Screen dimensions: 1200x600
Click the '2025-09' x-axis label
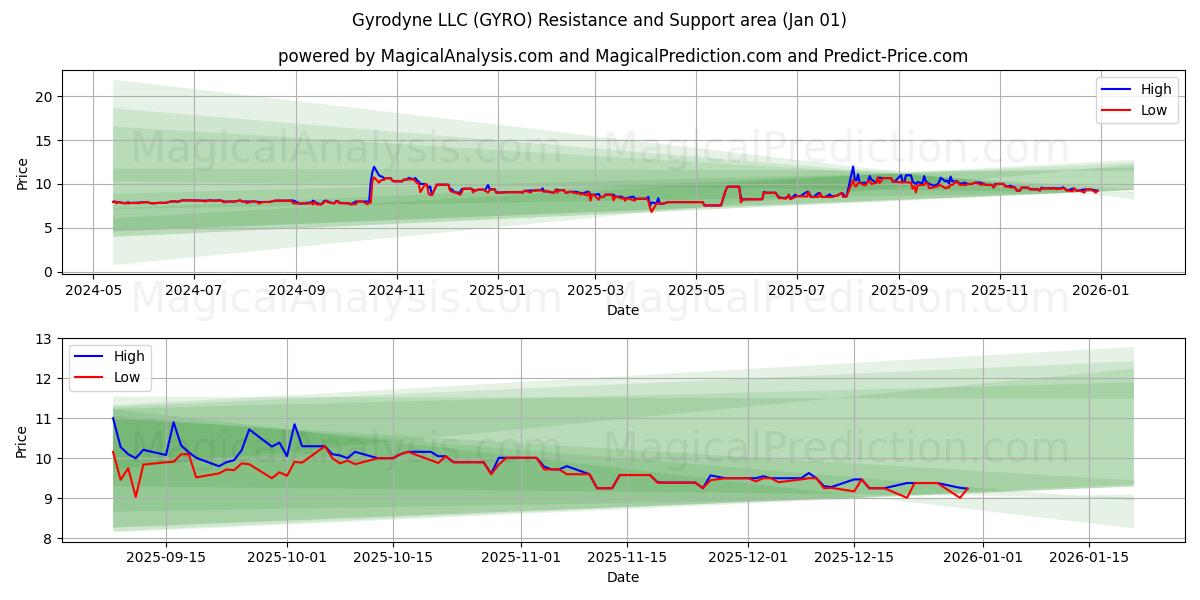[x=898, y=290]
